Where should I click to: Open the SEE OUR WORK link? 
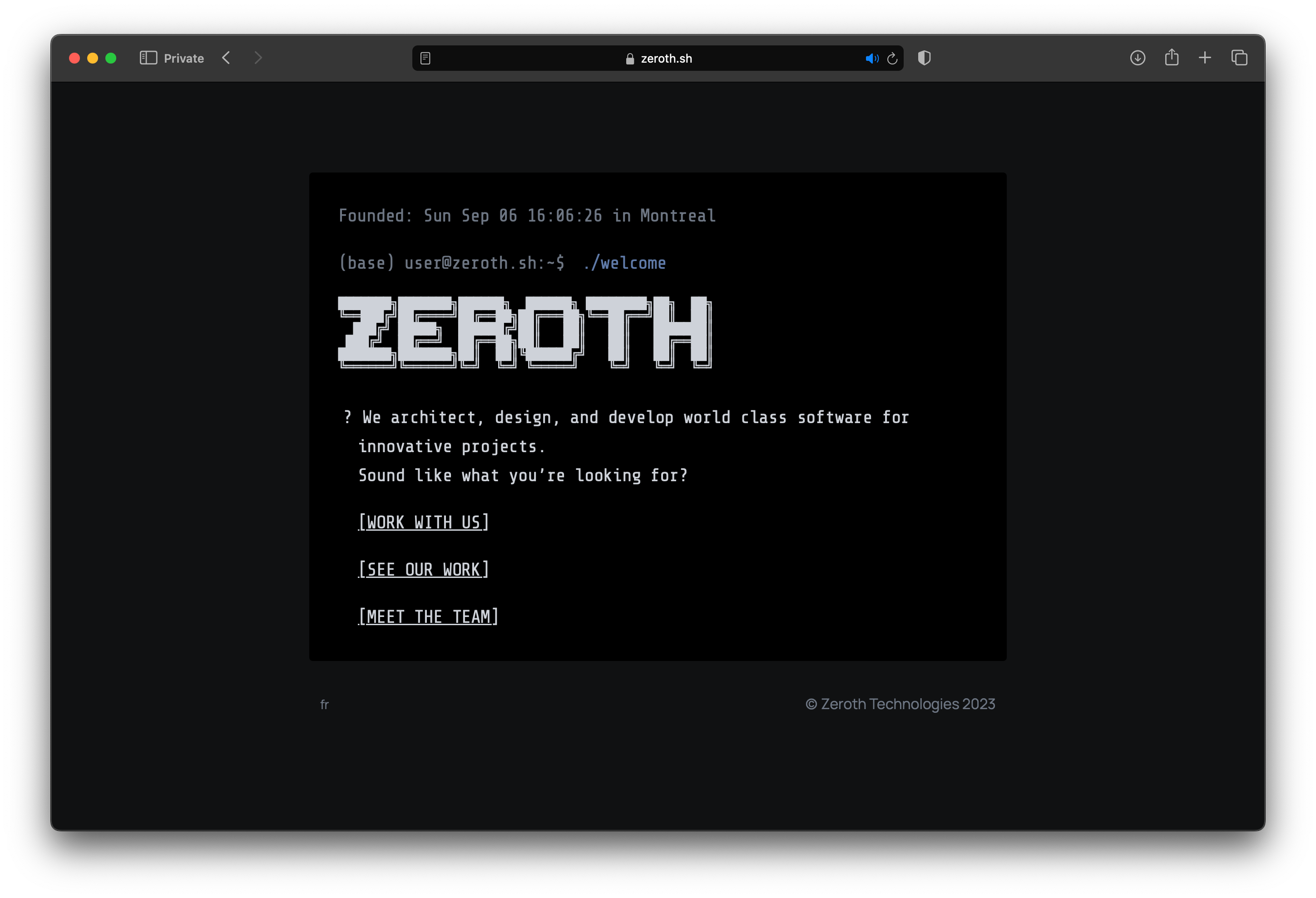coord(422,569)
